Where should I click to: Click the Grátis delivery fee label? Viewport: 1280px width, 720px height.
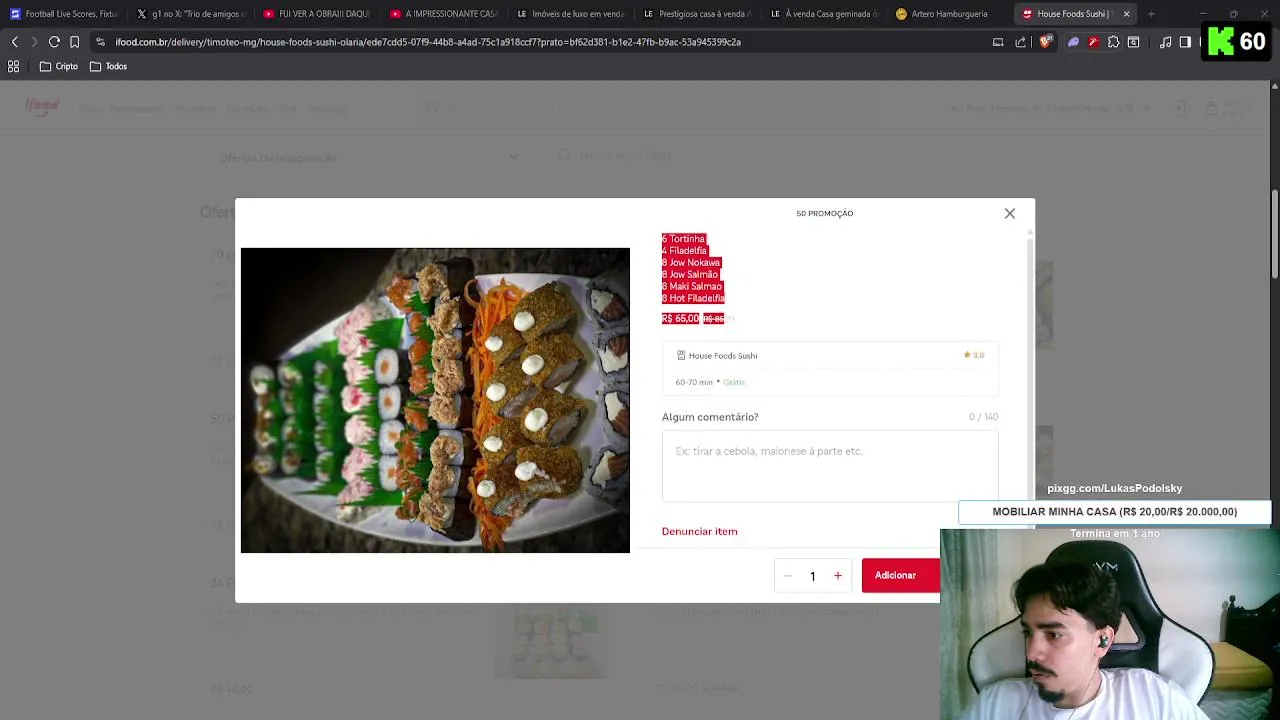734,382
